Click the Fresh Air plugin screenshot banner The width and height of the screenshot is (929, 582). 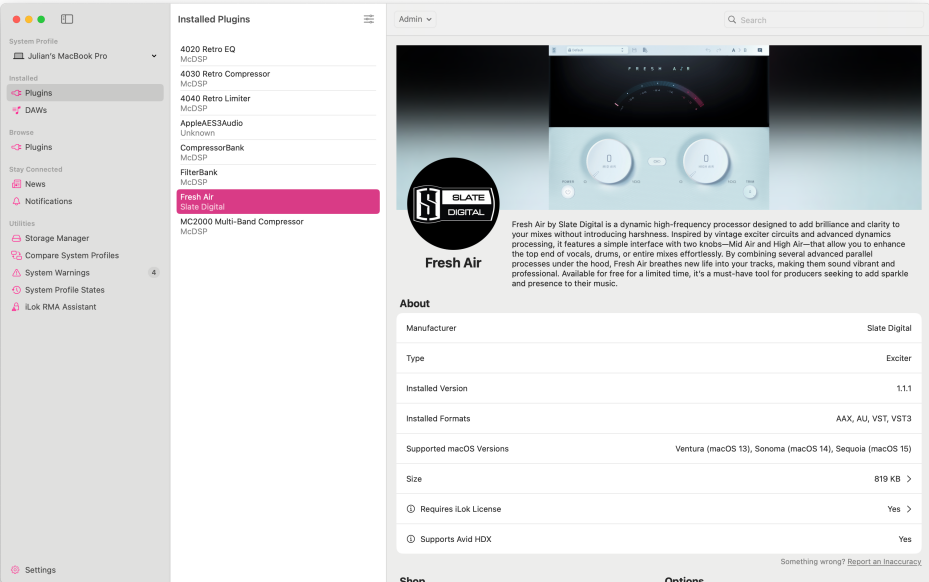pos(659,127)
